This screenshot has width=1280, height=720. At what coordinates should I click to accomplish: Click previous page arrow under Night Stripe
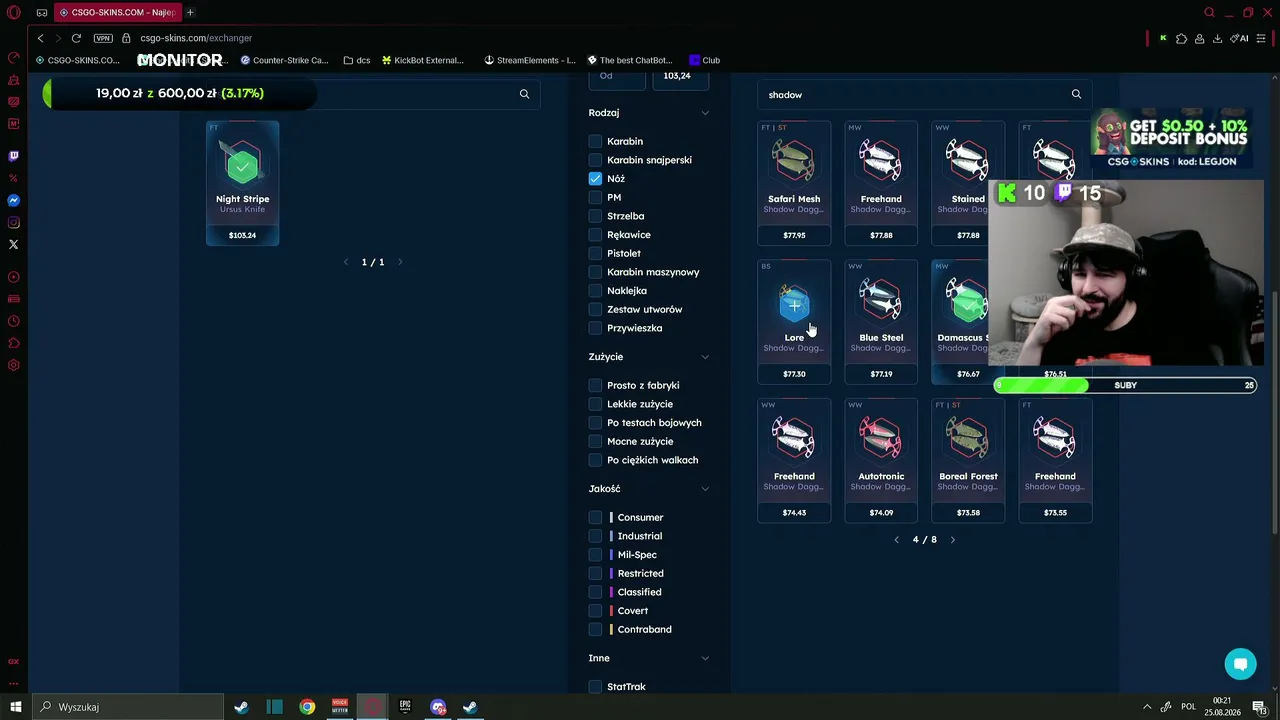tap(346, 262)
